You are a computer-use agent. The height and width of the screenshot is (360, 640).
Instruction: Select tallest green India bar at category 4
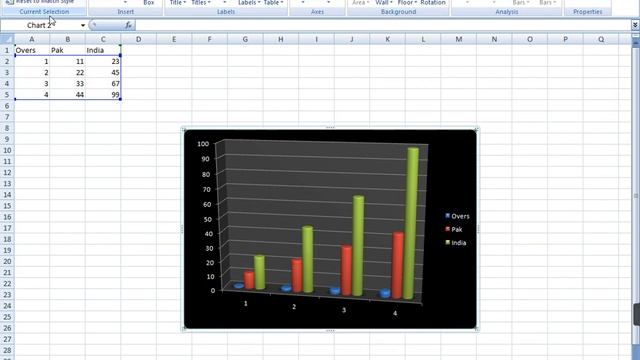click(x=411, y=223)
